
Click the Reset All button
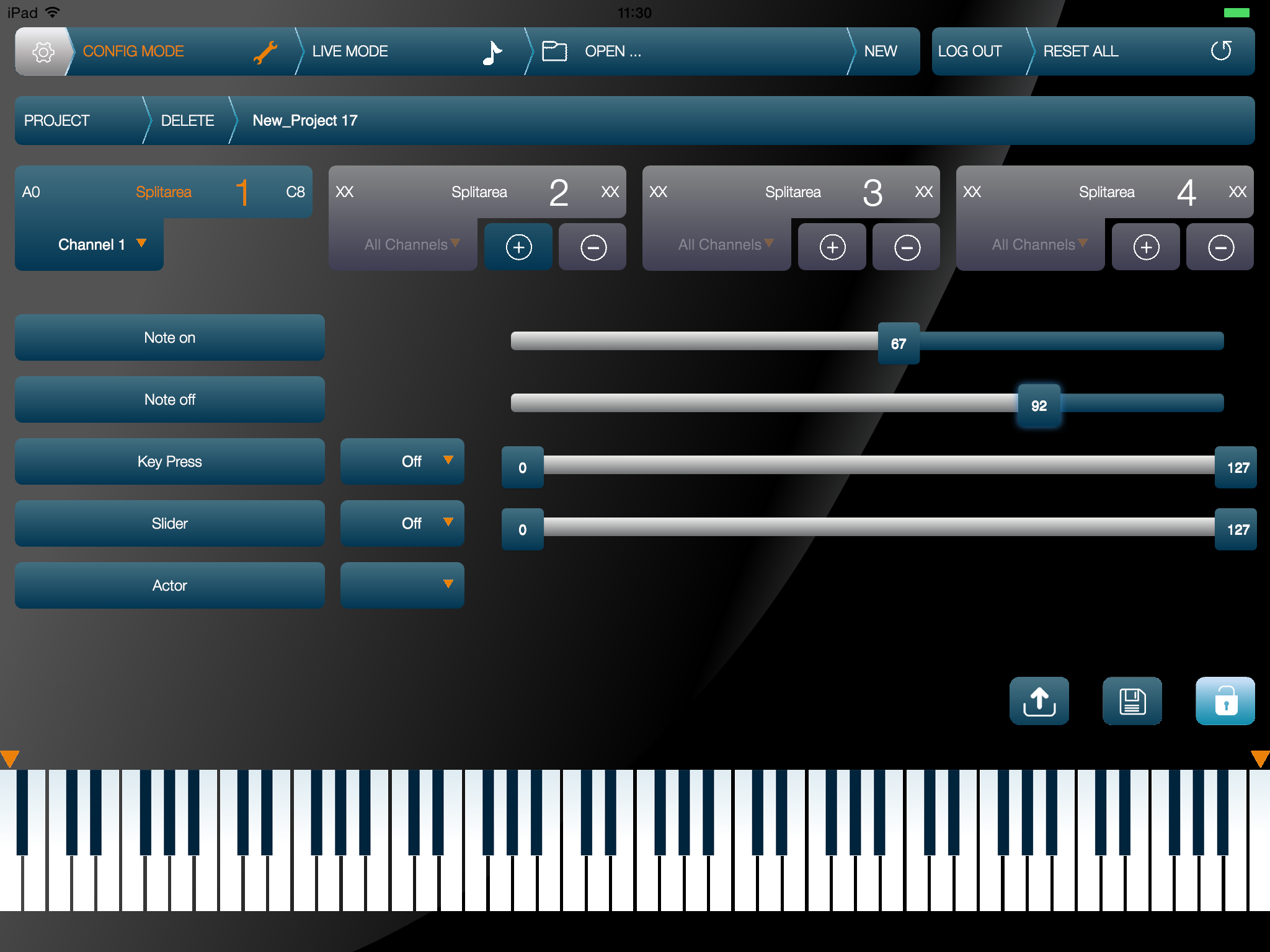[x=1080, y=51]
